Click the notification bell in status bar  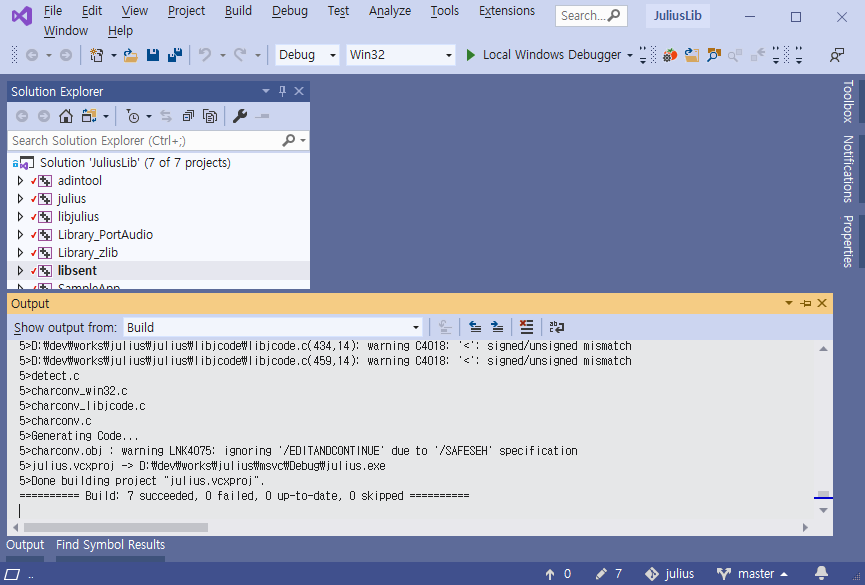(x=821, y=573)
